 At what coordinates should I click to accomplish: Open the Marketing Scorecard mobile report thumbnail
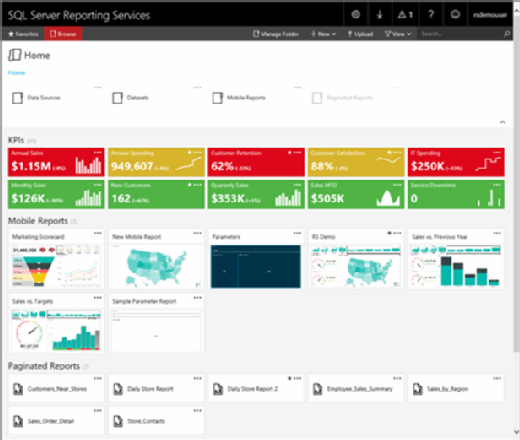56,266
